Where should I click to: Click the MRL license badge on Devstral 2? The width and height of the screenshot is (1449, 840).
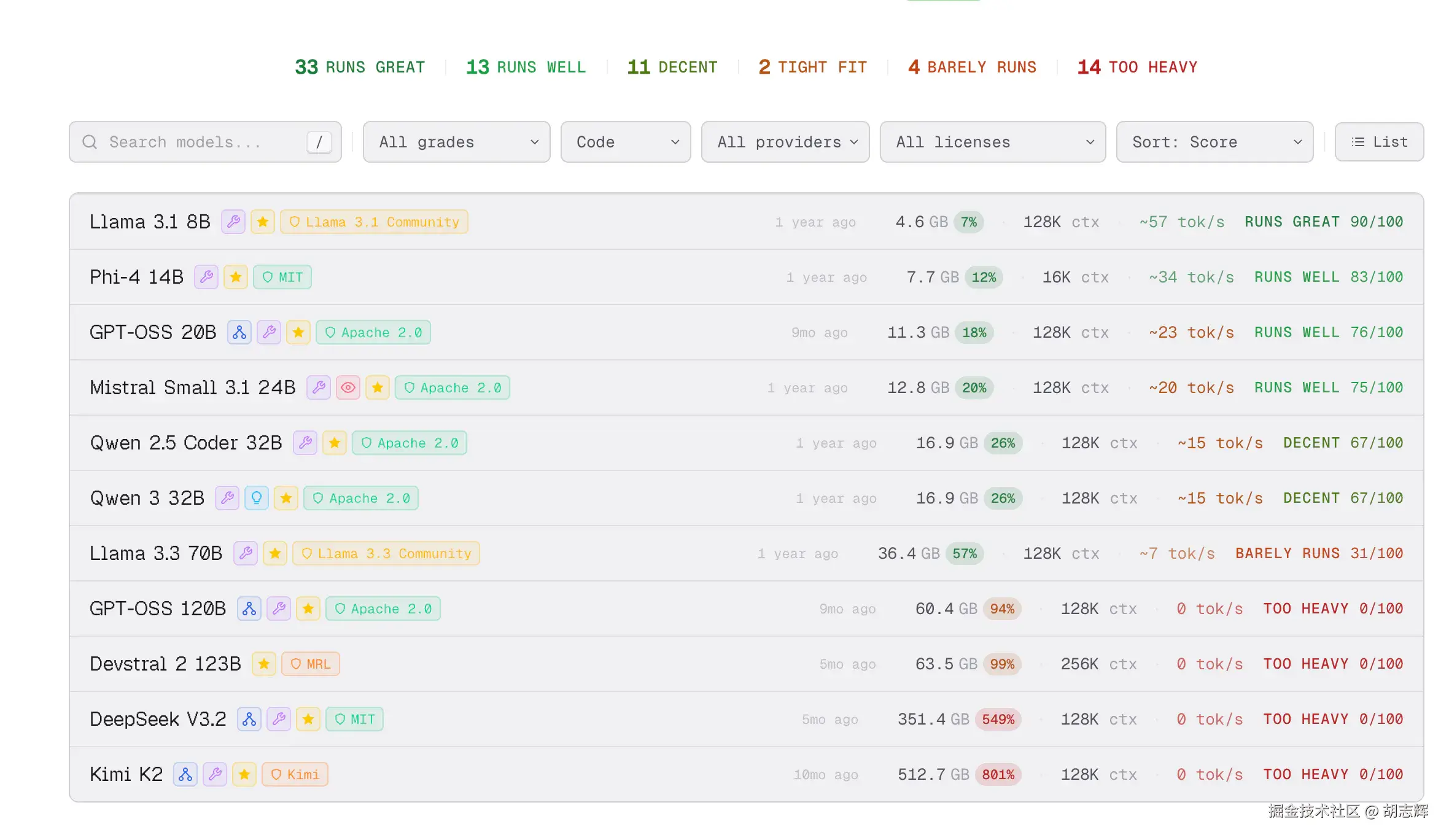pyautogui.click(x=311, y=664)
